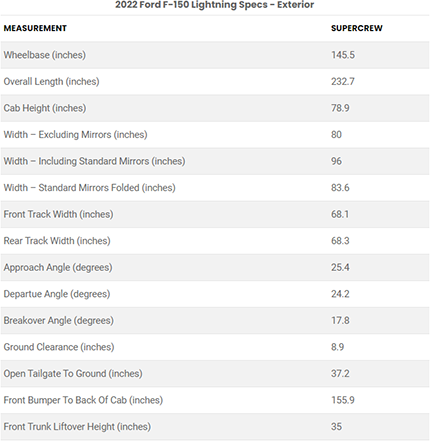Select the 155.9 front bumper value
Image resolution: width=430 pixels, height=441 pixels.
coord(343,400)
